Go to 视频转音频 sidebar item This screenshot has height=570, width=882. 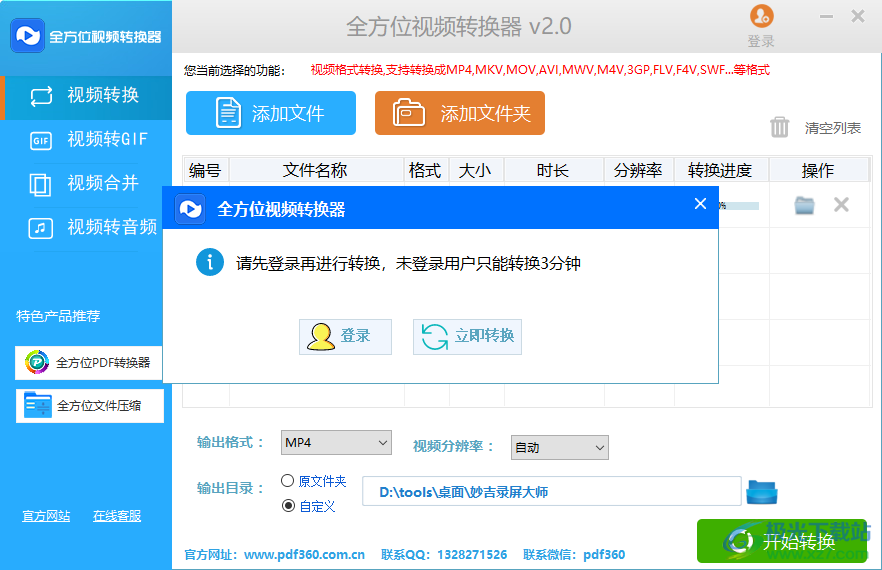click(x=86, y=227)
